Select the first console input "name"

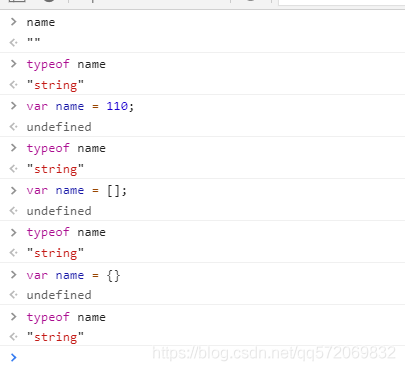tap(41, 22)
